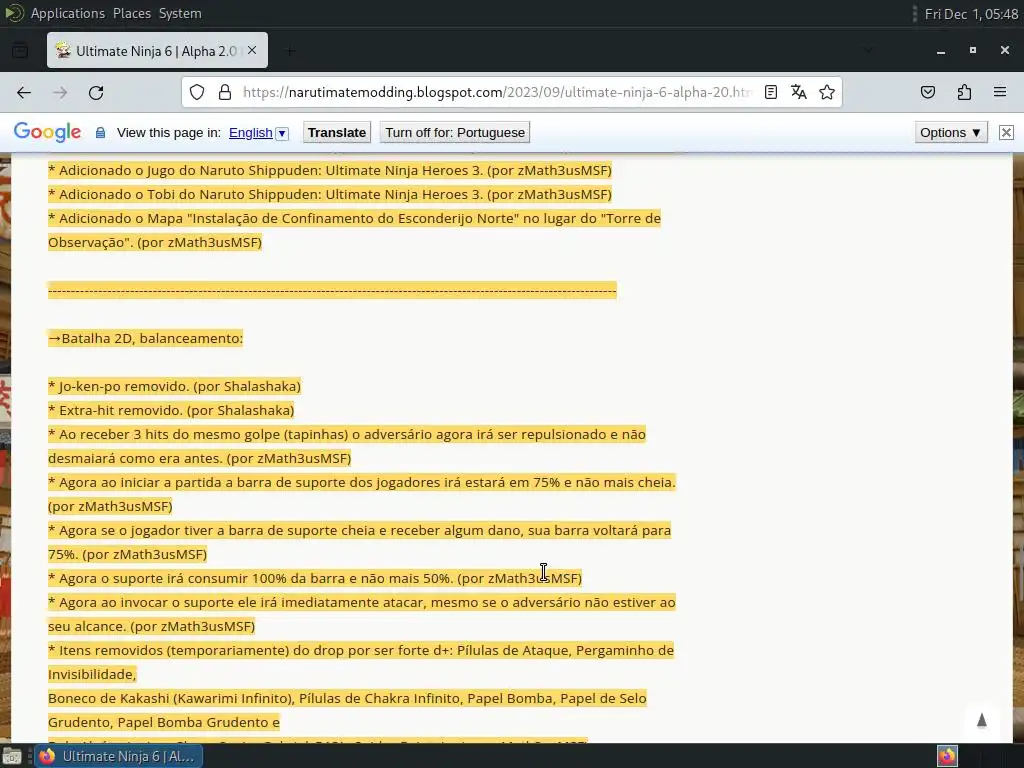List all tabs dropdown arrow
The width and height of the screenshot is (1024, 768).
pos(868,50)
